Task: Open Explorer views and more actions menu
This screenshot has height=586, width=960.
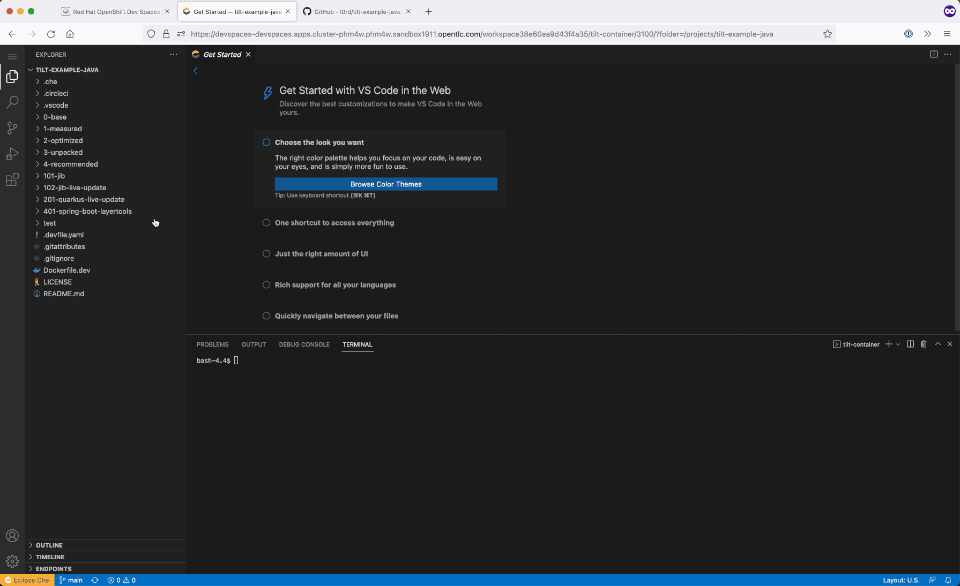Action: [173, 54]
